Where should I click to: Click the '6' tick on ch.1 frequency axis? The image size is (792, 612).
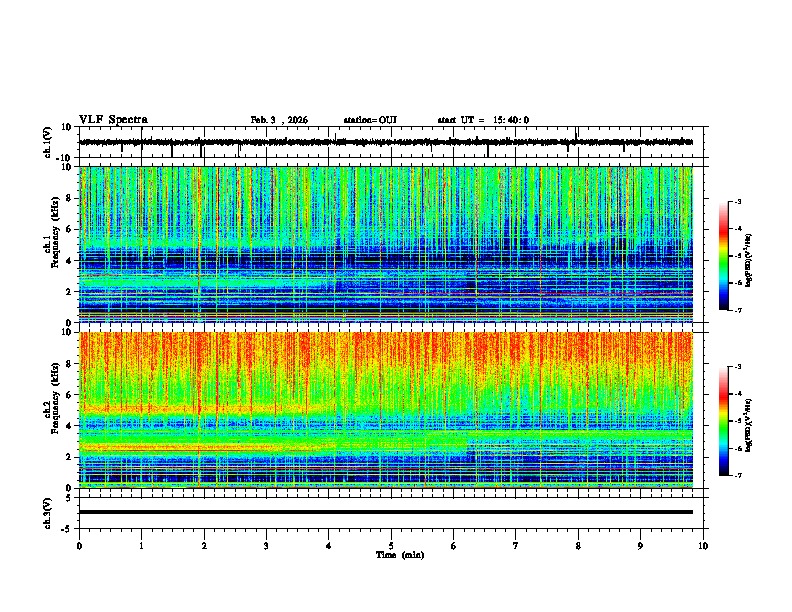click(70, 230)
